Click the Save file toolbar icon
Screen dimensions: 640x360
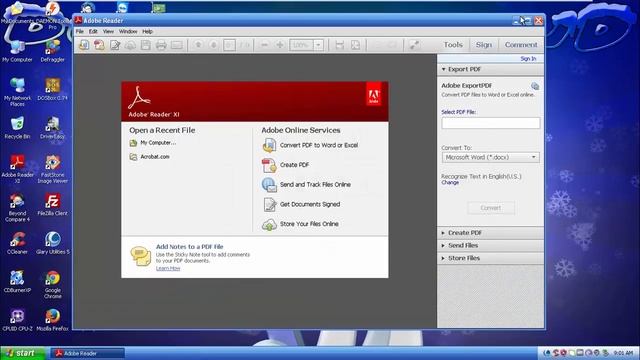(146, 45)
